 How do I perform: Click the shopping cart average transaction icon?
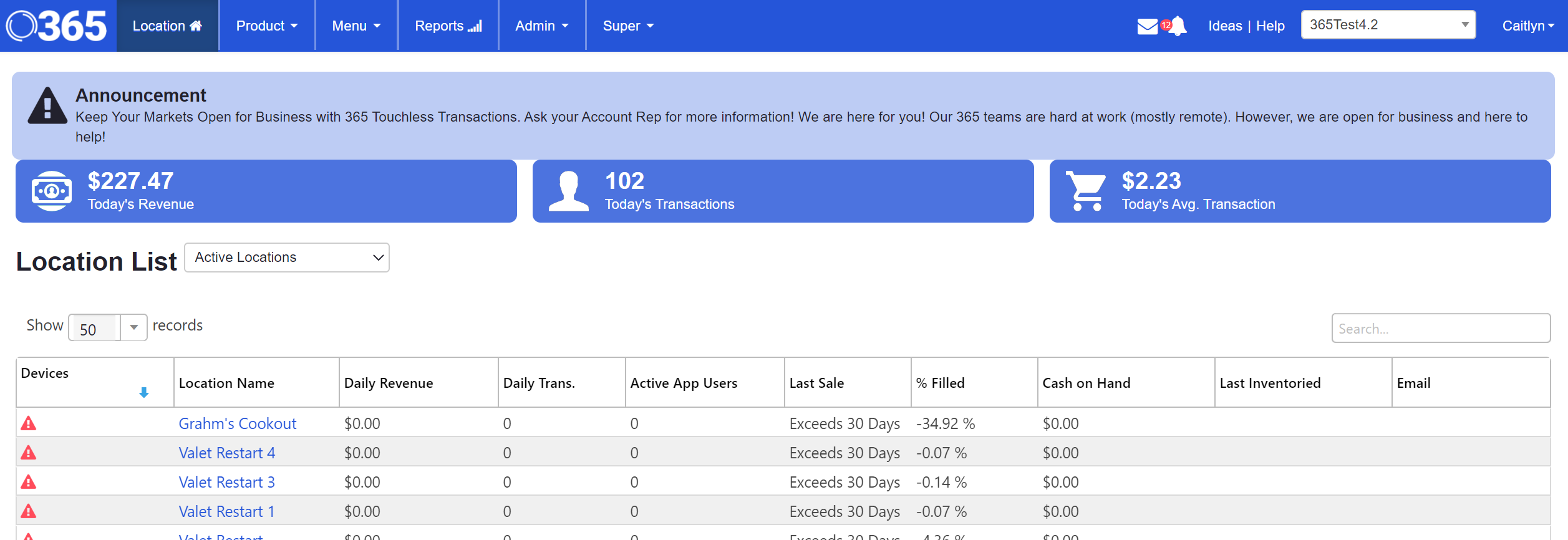click(x=1086, y=191)
